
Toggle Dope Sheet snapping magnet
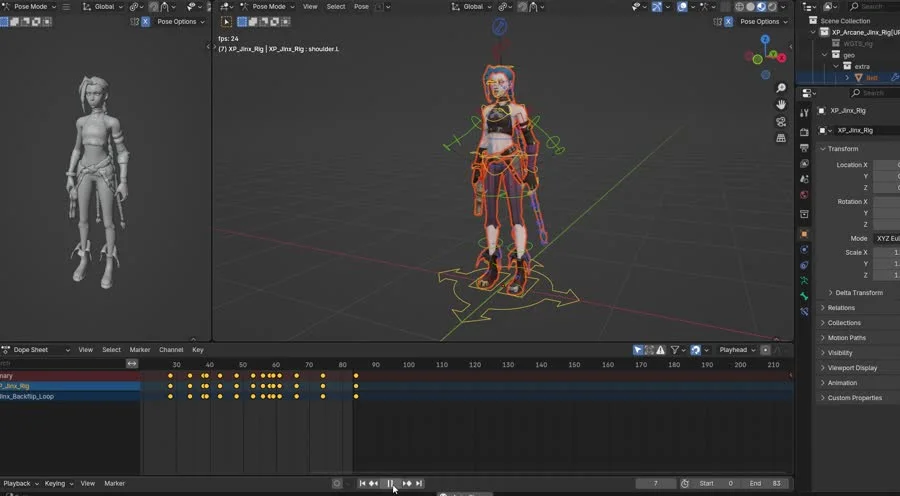[x=695, y=350]
